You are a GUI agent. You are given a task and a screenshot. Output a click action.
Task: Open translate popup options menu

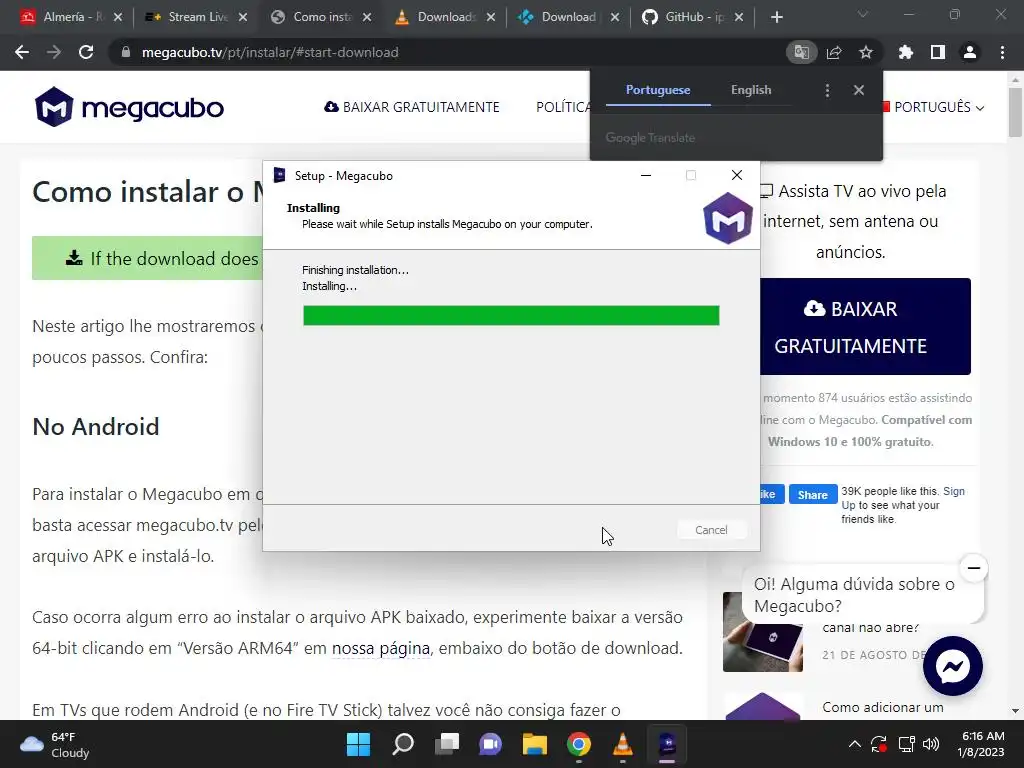[827, 90]
